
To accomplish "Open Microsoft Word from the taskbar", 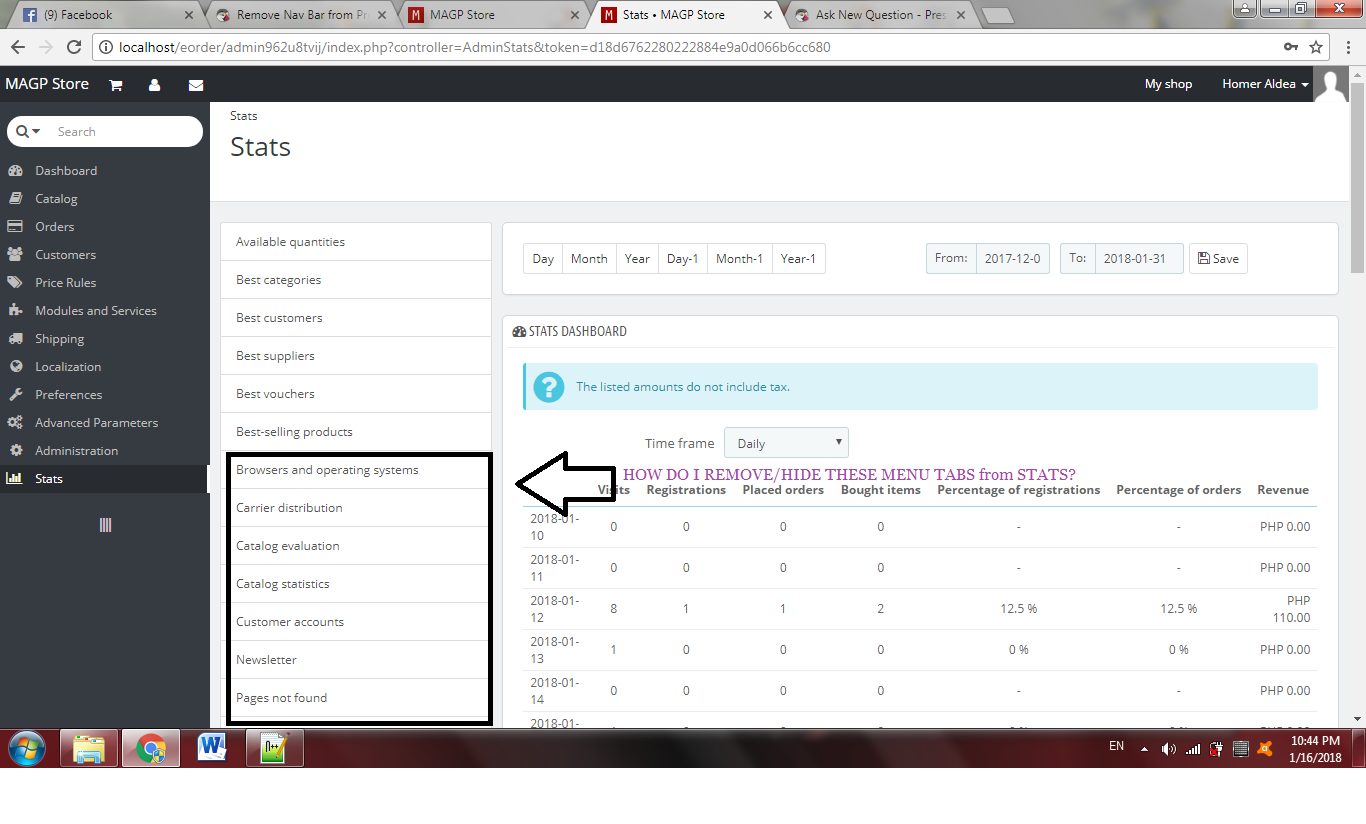I will pos(212,748).
